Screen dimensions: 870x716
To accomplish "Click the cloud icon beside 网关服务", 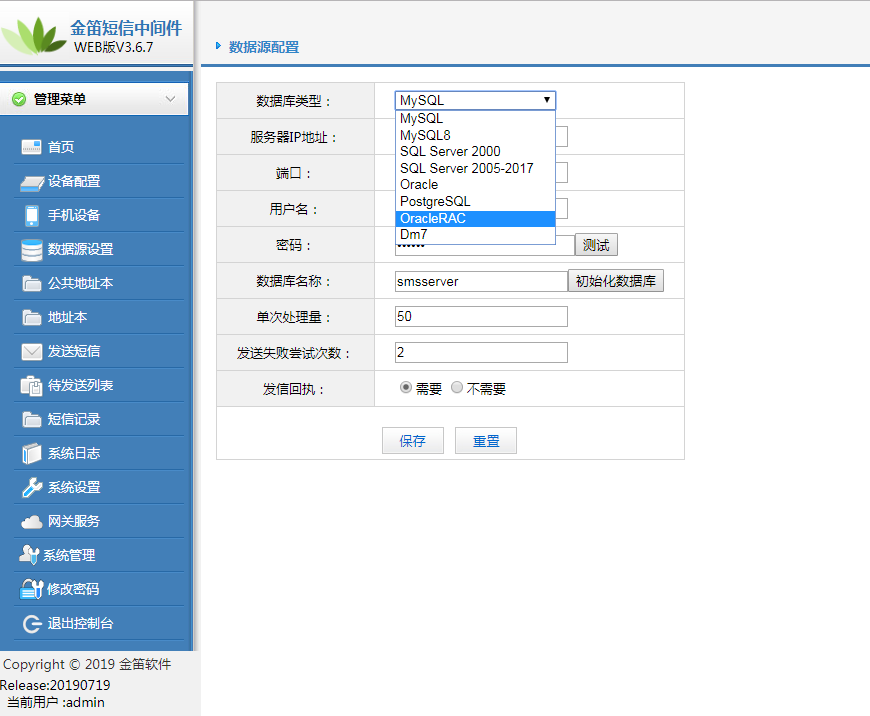I will pyautogui.click(x=31, y=521).
